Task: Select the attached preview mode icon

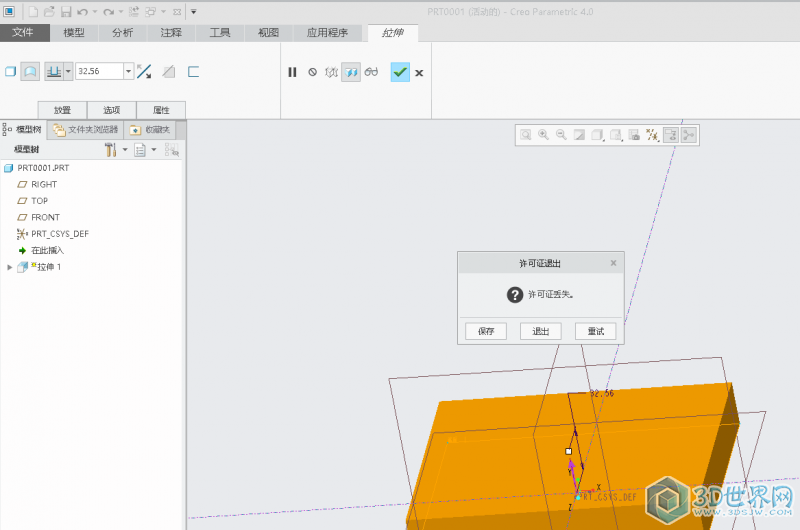Action: pos(351,72)
